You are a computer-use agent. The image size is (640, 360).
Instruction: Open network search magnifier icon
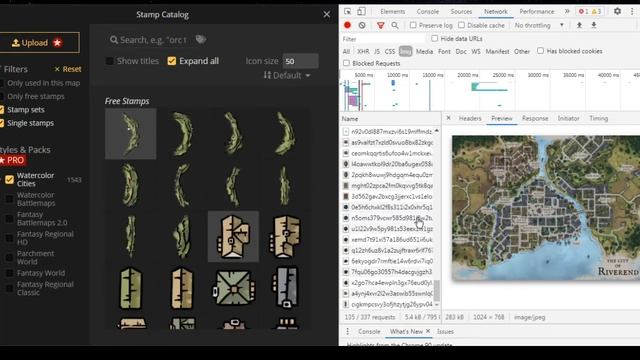coord(395,25)
